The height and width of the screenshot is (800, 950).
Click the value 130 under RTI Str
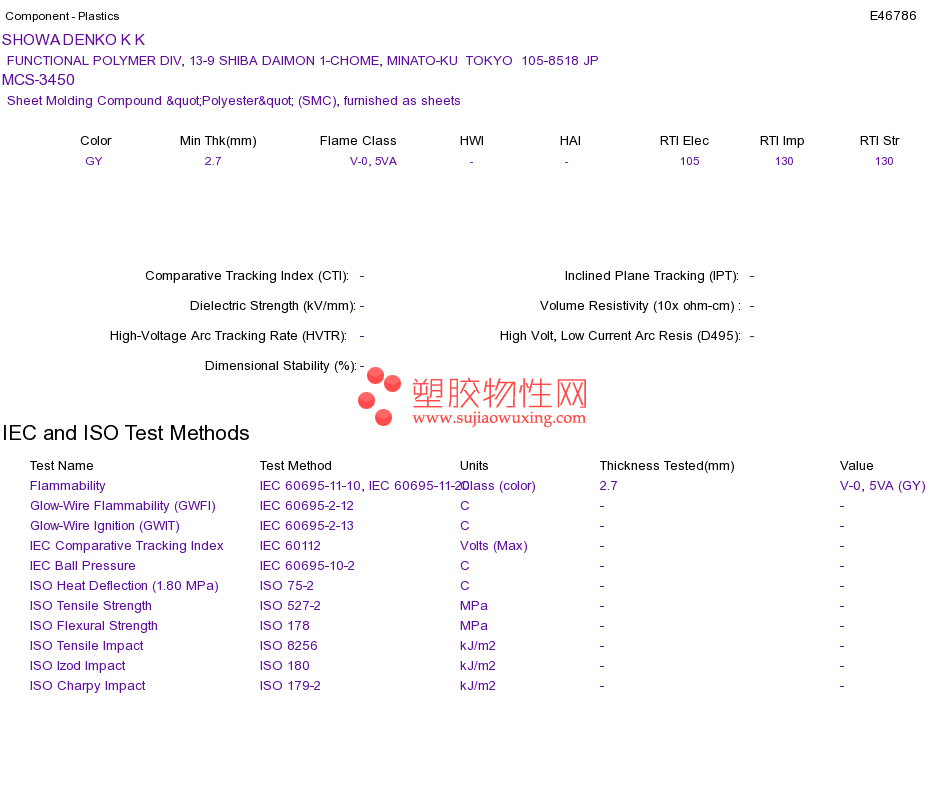[x=884, y=161]
